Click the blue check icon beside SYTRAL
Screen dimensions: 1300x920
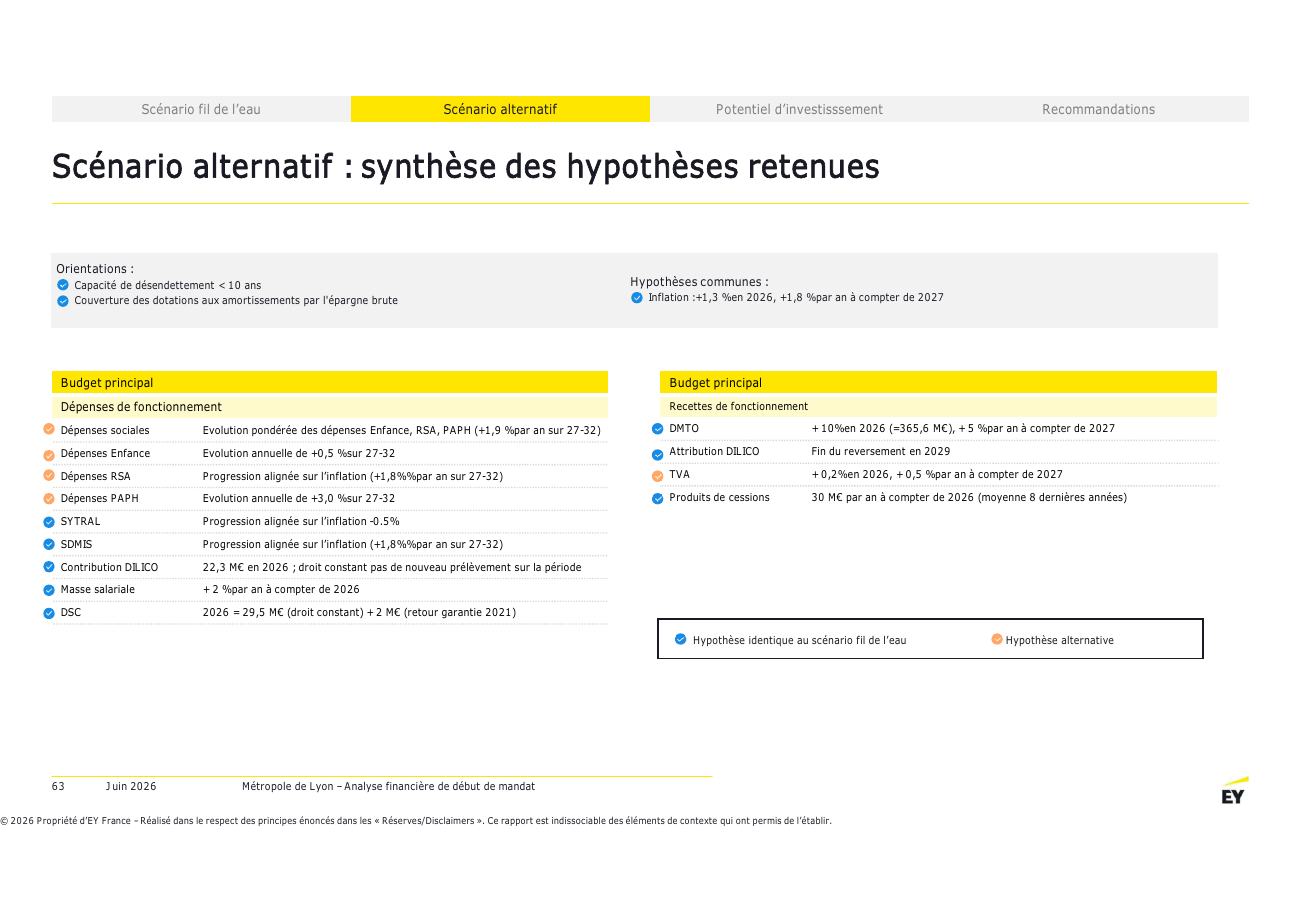49,522
